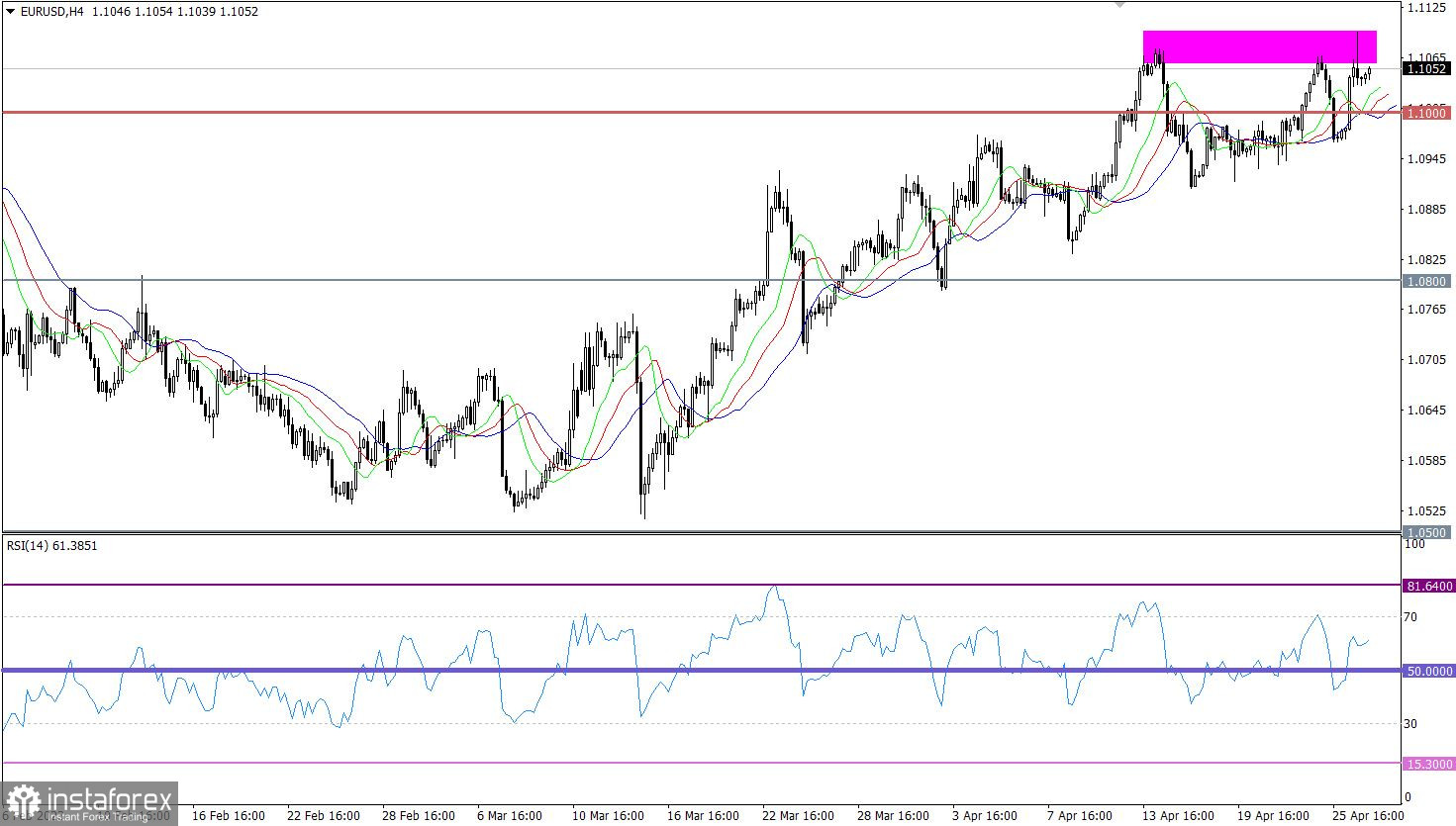Screen dimensions: 1456x826
Task: Click the OHLC values 1.1046 1.1054 1.1039 1.1052
Action: (x=174, y=12)
